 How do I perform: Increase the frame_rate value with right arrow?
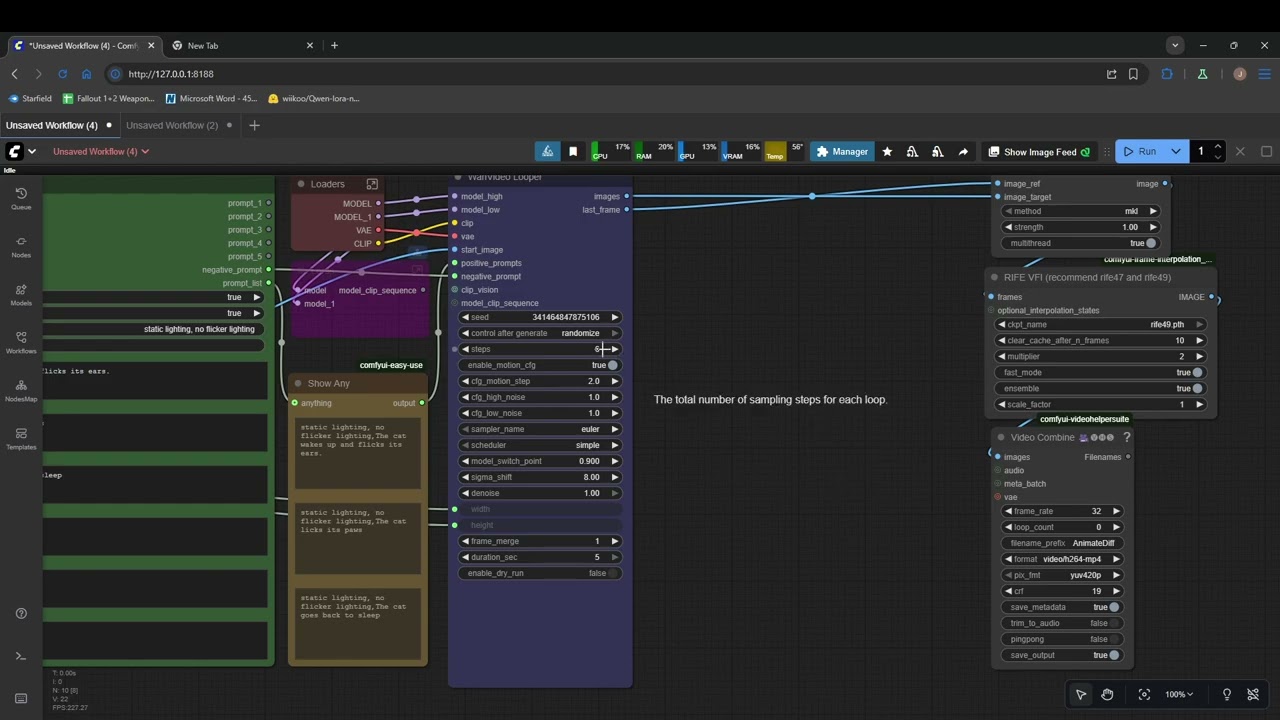(x=1116, y=511)
